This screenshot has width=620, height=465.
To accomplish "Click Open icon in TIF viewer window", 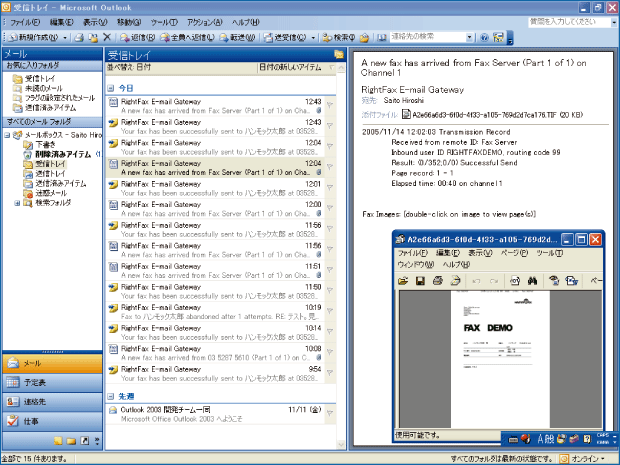I will pos(403,281).
